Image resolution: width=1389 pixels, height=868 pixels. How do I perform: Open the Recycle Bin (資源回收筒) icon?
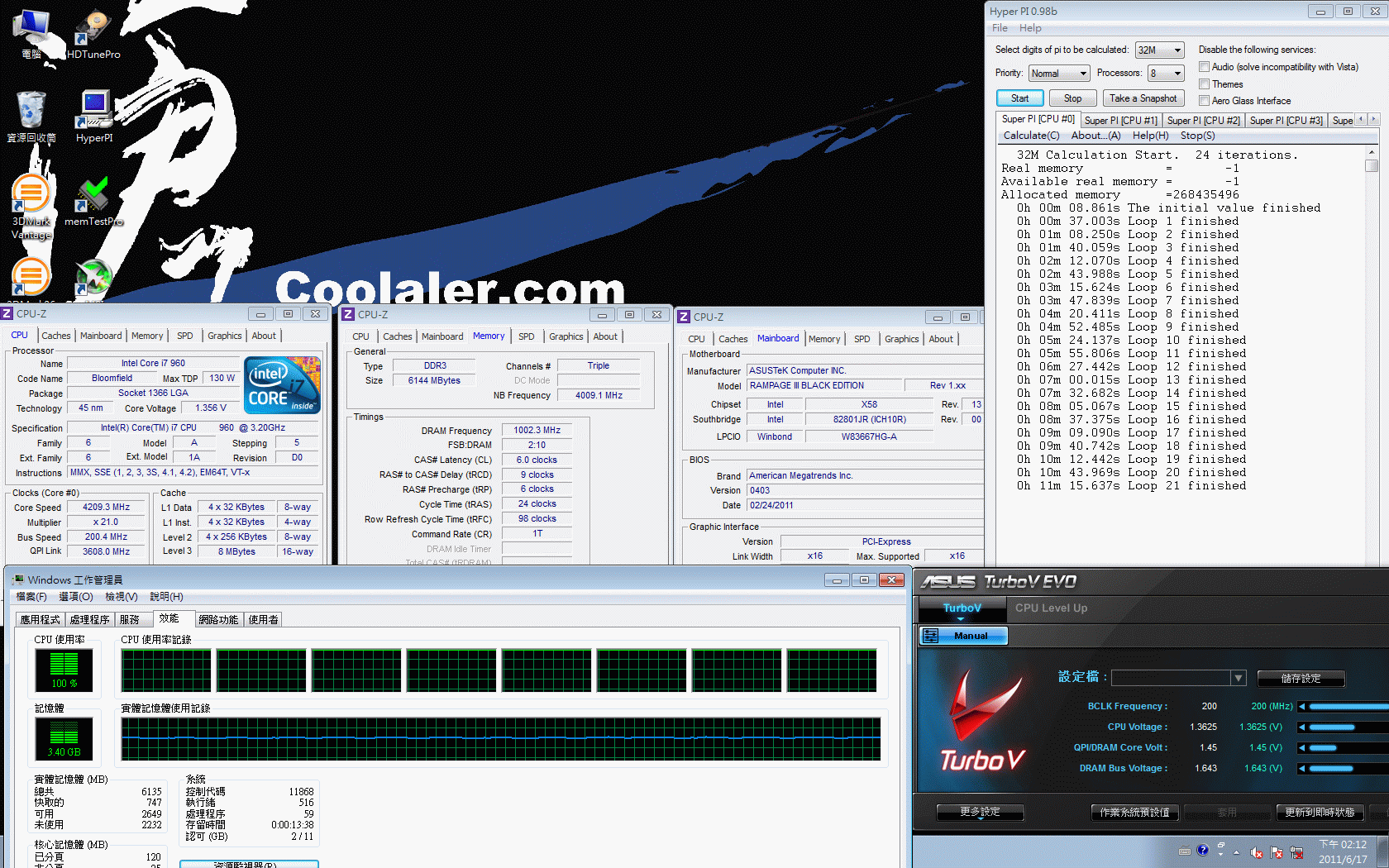click(31, 117)
